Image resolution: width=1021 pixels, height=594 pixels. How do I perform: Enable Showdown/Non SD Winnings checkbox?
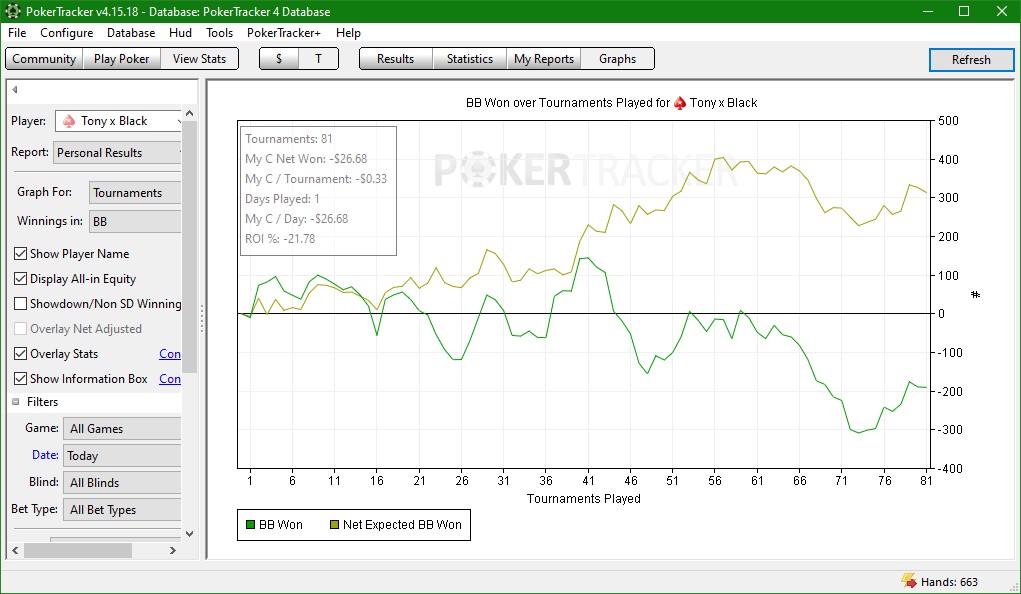click(x=20, y=304)
